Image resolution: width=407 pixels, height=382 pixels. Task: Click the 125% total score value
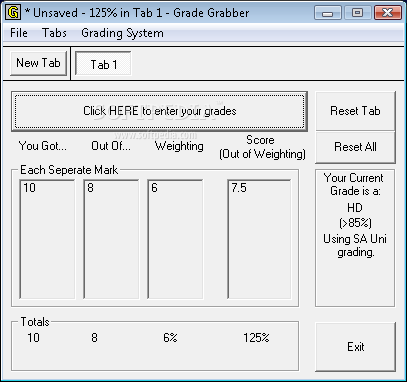pos(256,338)
